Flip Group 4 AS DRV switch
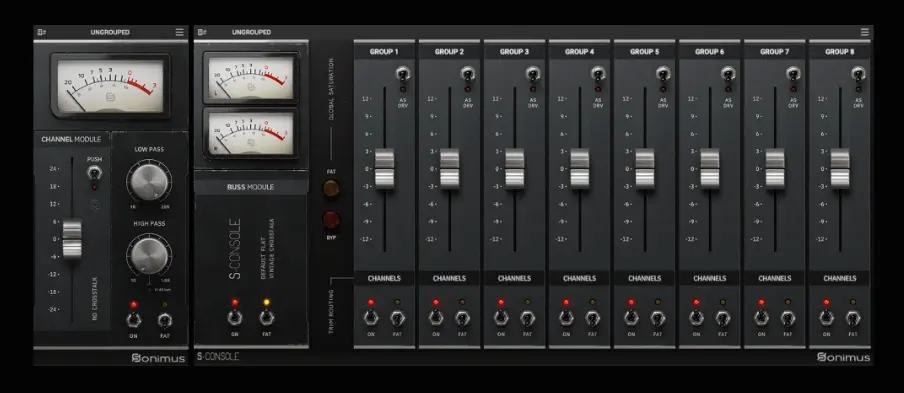 click(x=597, y=74)
